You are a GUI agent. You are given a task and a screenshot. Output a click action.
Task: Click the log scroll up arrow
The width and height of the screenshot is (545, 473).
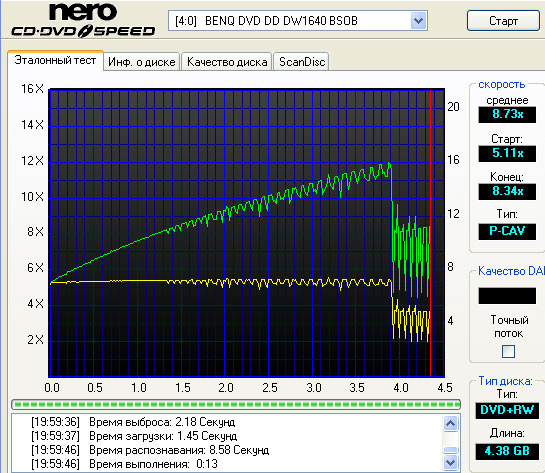coord(450,423)
